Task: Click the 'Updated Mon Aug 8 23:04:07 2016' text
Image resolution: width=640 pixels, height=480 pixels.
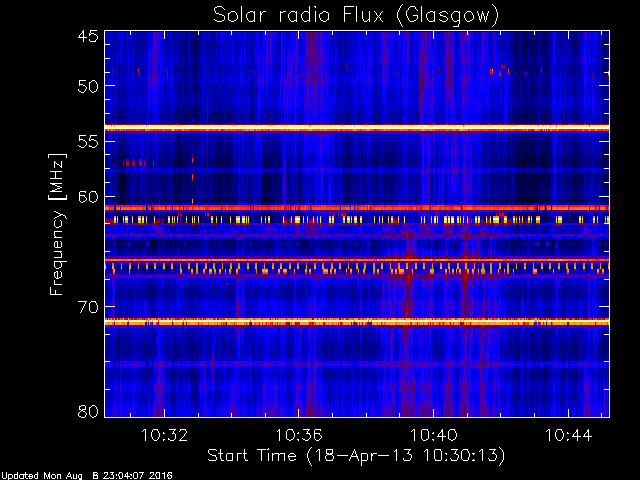Action: pyautogui.click(x=86, y=476)
